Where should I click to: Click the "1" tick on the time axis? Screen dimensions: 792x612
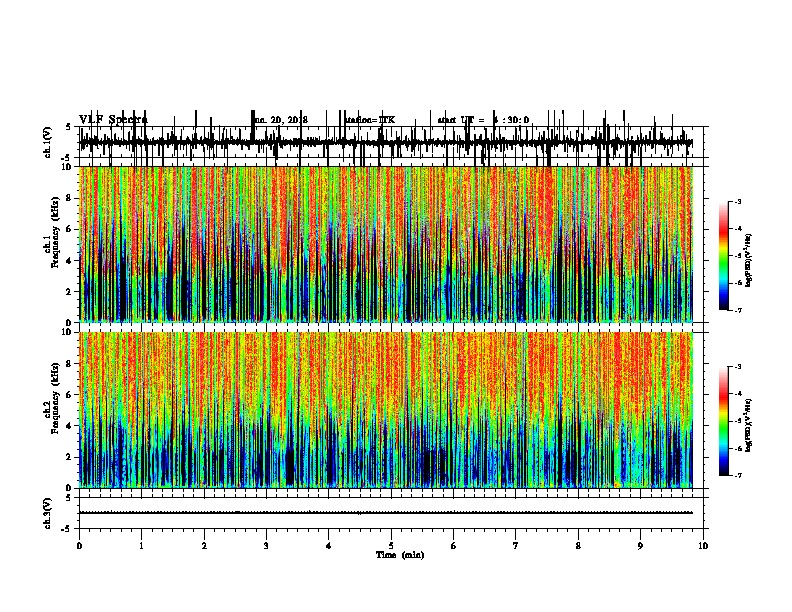pos(142,546)
